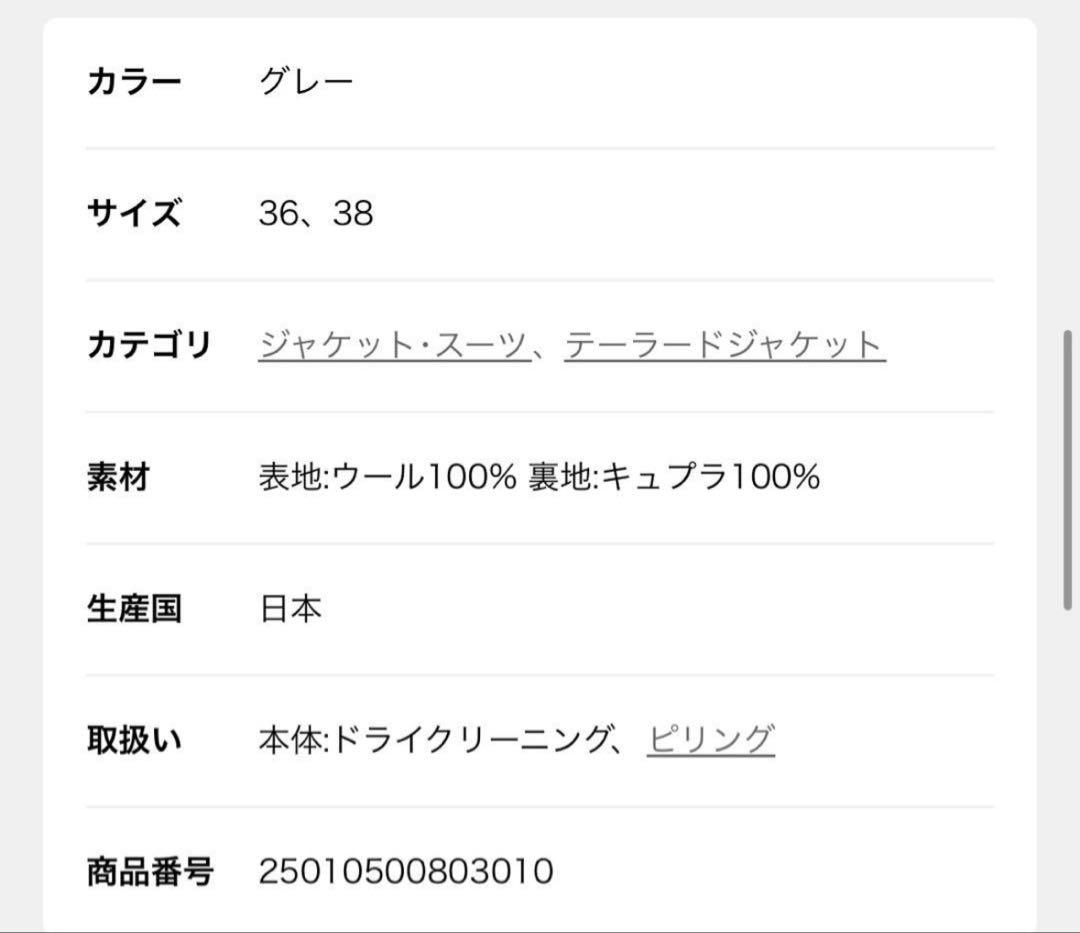Select the 日本 country value

291,606
